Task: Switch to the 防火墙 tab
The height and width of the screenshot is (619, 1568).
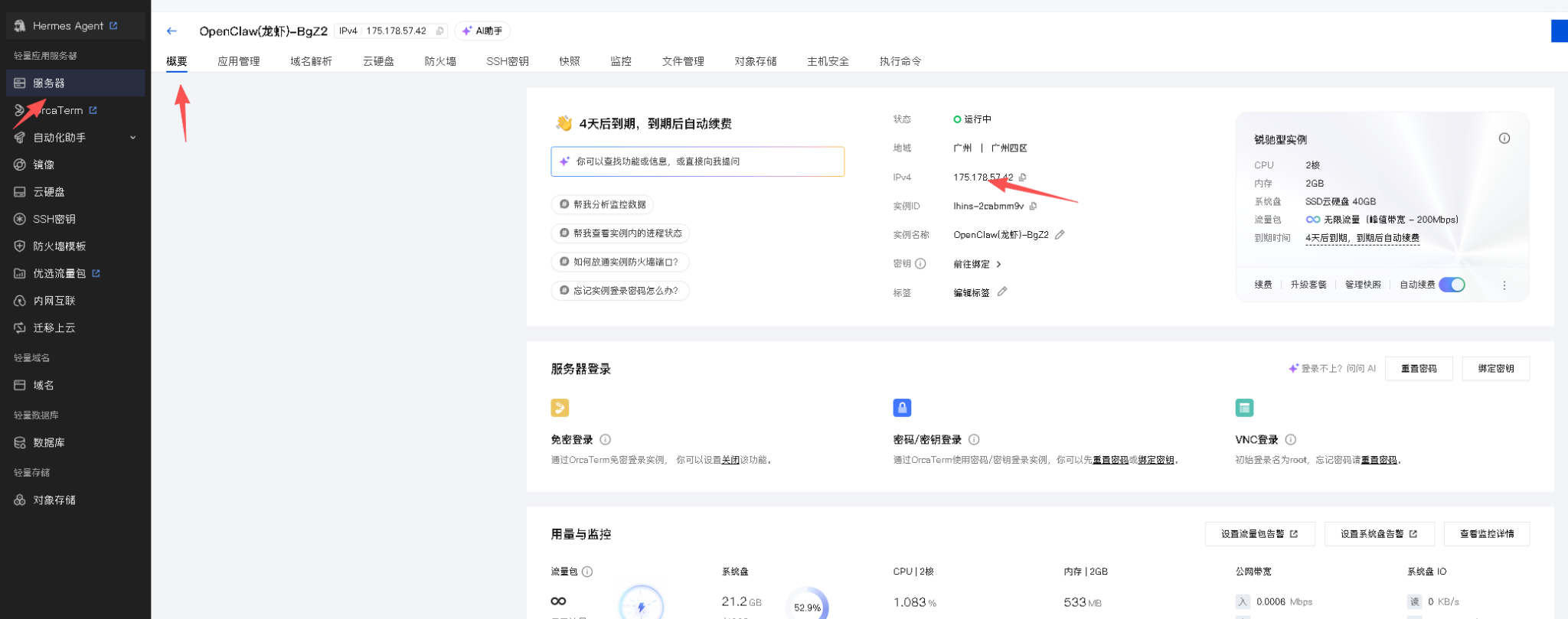Action: (x=440, y=61)
